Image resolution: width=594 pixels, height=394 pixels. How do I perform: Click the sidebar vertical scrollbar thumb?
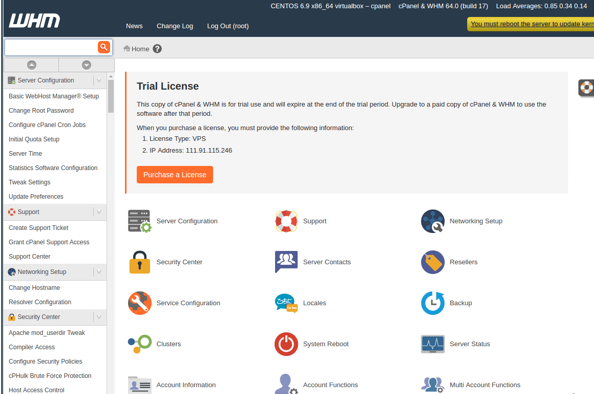[111, 96]
